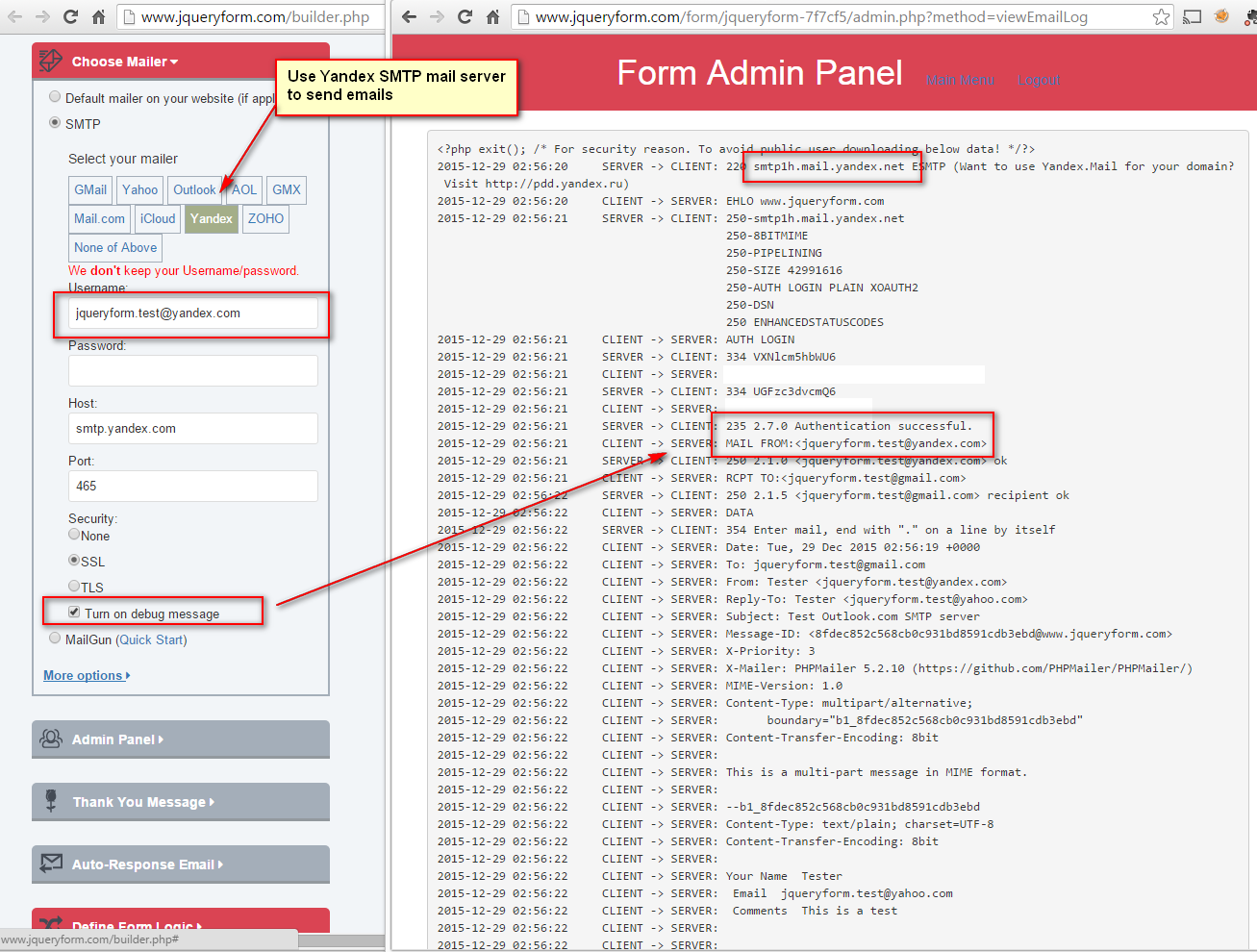Image resolution: width=1257 pixels, height=952 pixels.
Task: Select the SMTP mailer radio button
Action: tap(55, 123)
